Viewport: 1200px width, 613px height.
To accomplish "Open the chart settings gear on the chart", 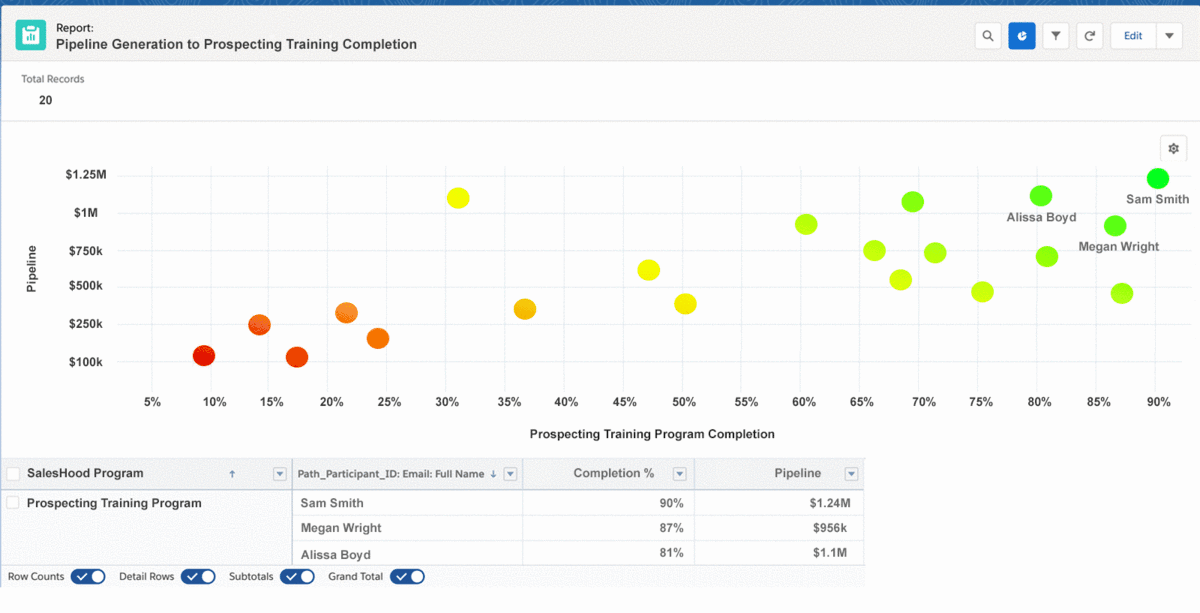I will point(1173,147).
